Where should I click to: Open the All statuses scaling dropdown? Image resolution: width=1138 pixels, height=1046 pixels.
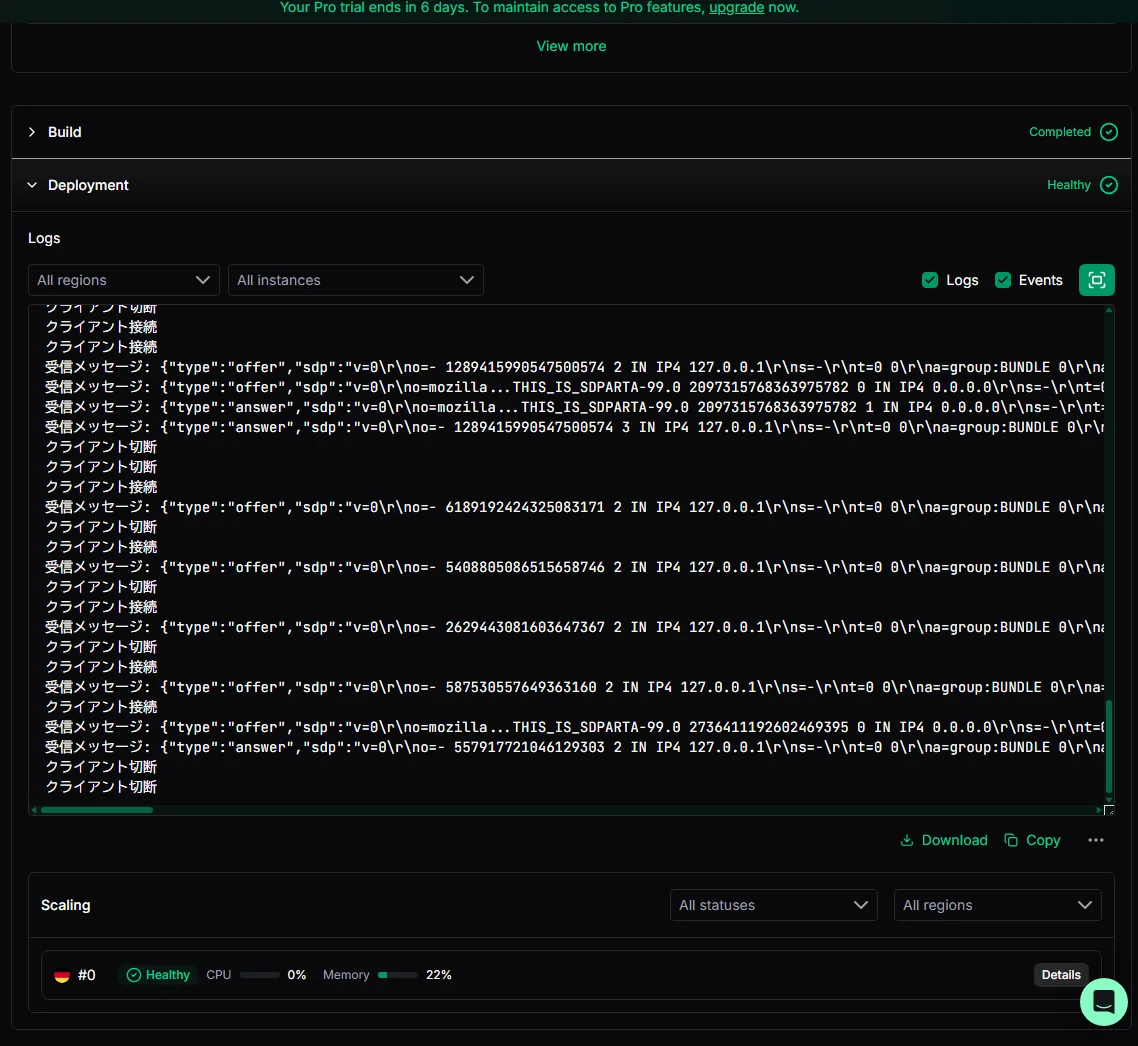point(773,905)
